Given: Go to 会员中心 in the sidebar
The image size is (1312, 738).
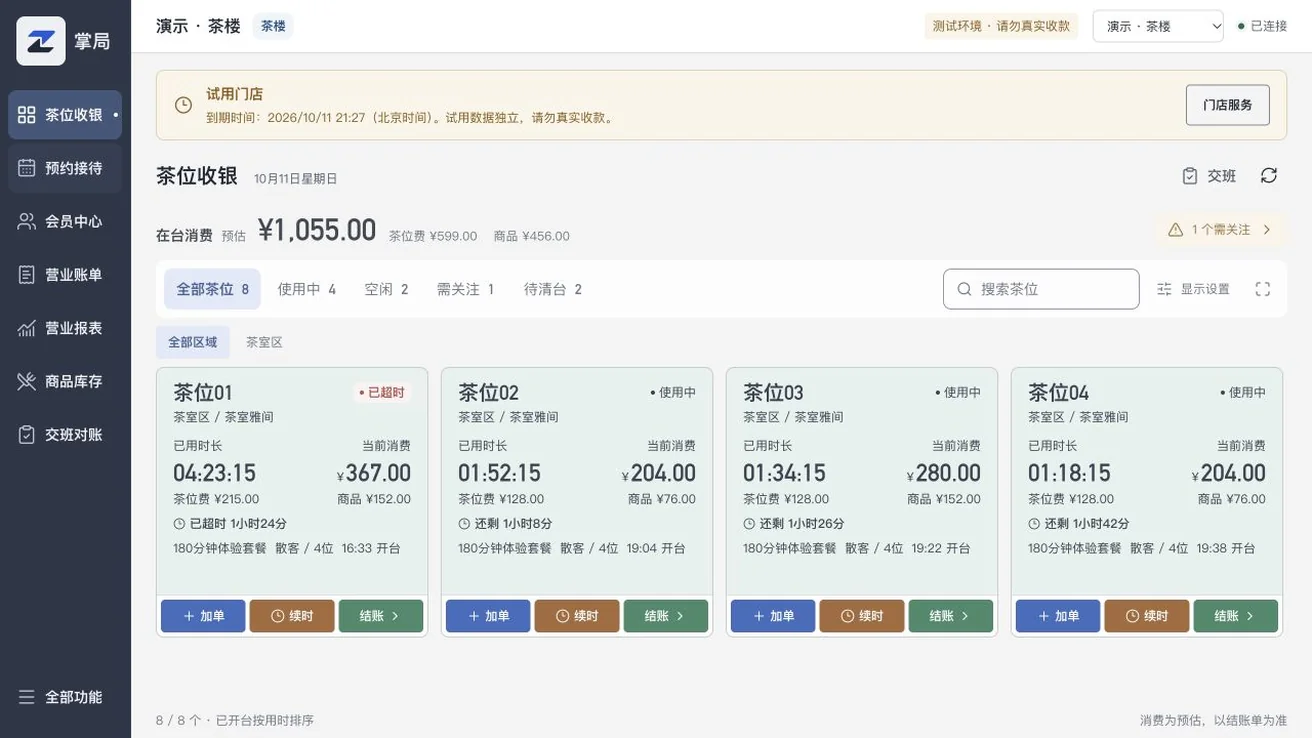Looking at the screenshot, I should [65, 221].
